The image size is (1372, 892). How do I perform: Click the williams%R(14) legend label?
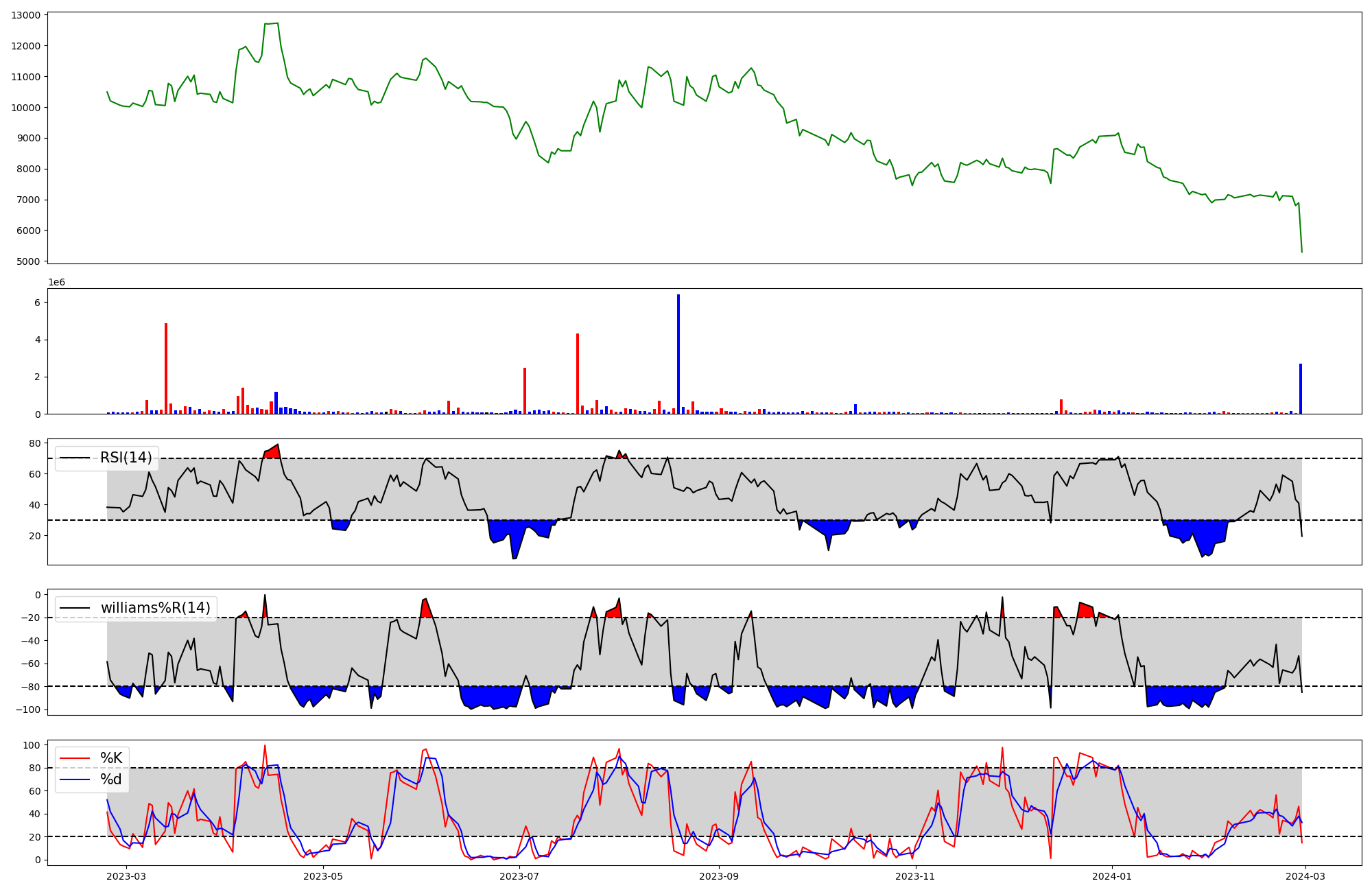155,608
